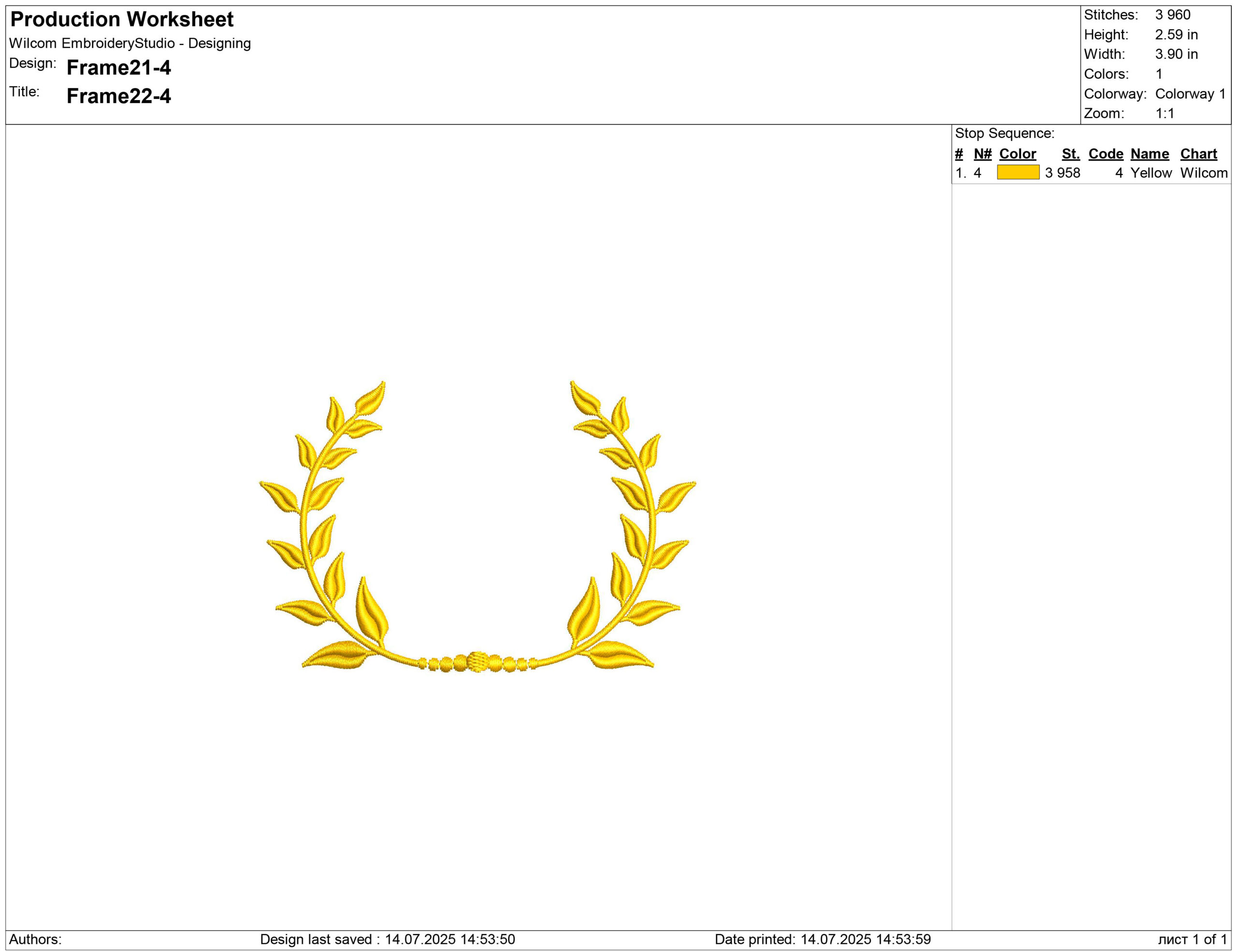Click the Chart column header
Image resolution: width=1237 pixels, height=952 pixels.
(x=1198, y=154)
